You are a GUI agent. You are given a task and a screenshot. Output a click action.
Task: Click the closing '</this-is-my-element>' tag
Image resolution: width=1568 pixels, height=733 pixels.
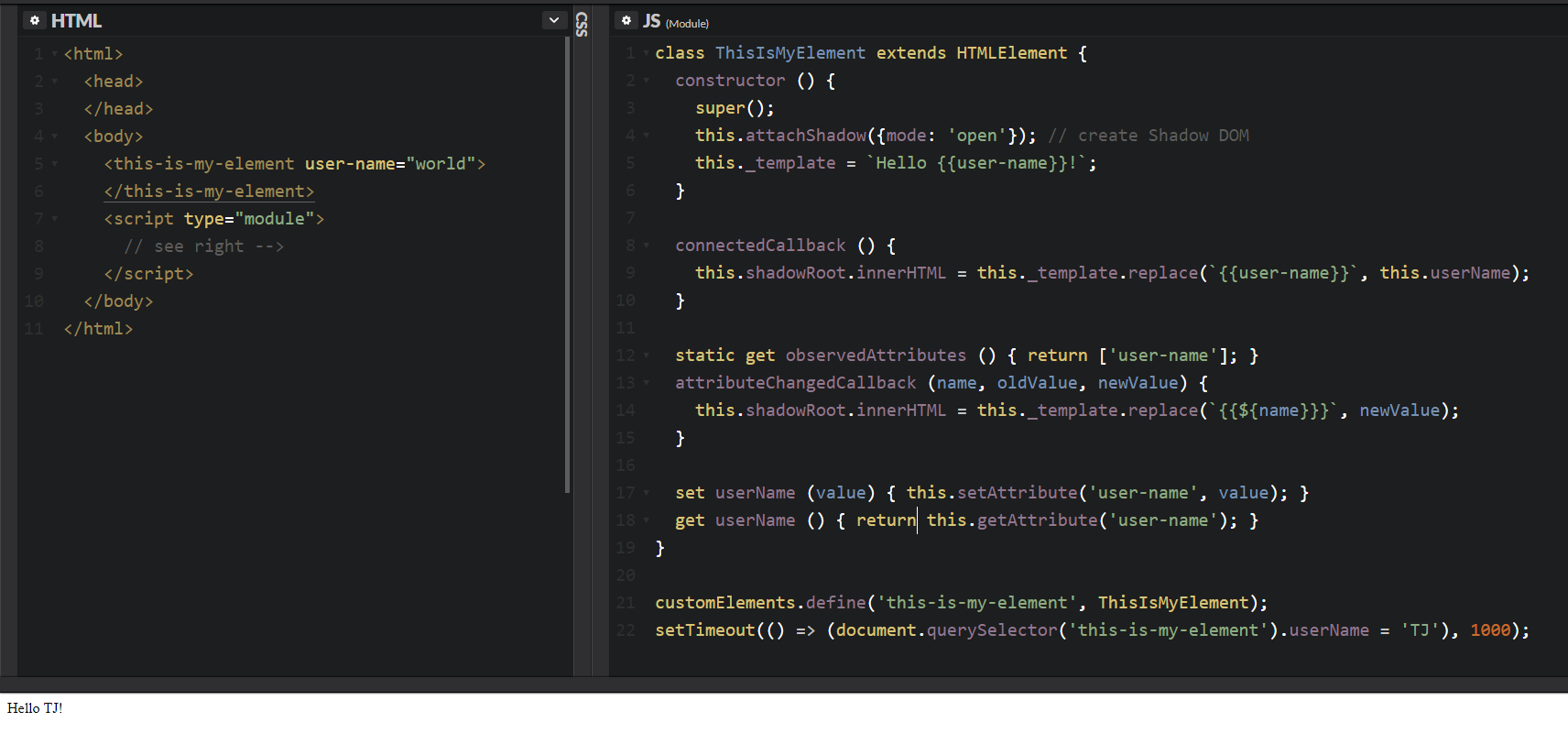click(209, 191)
